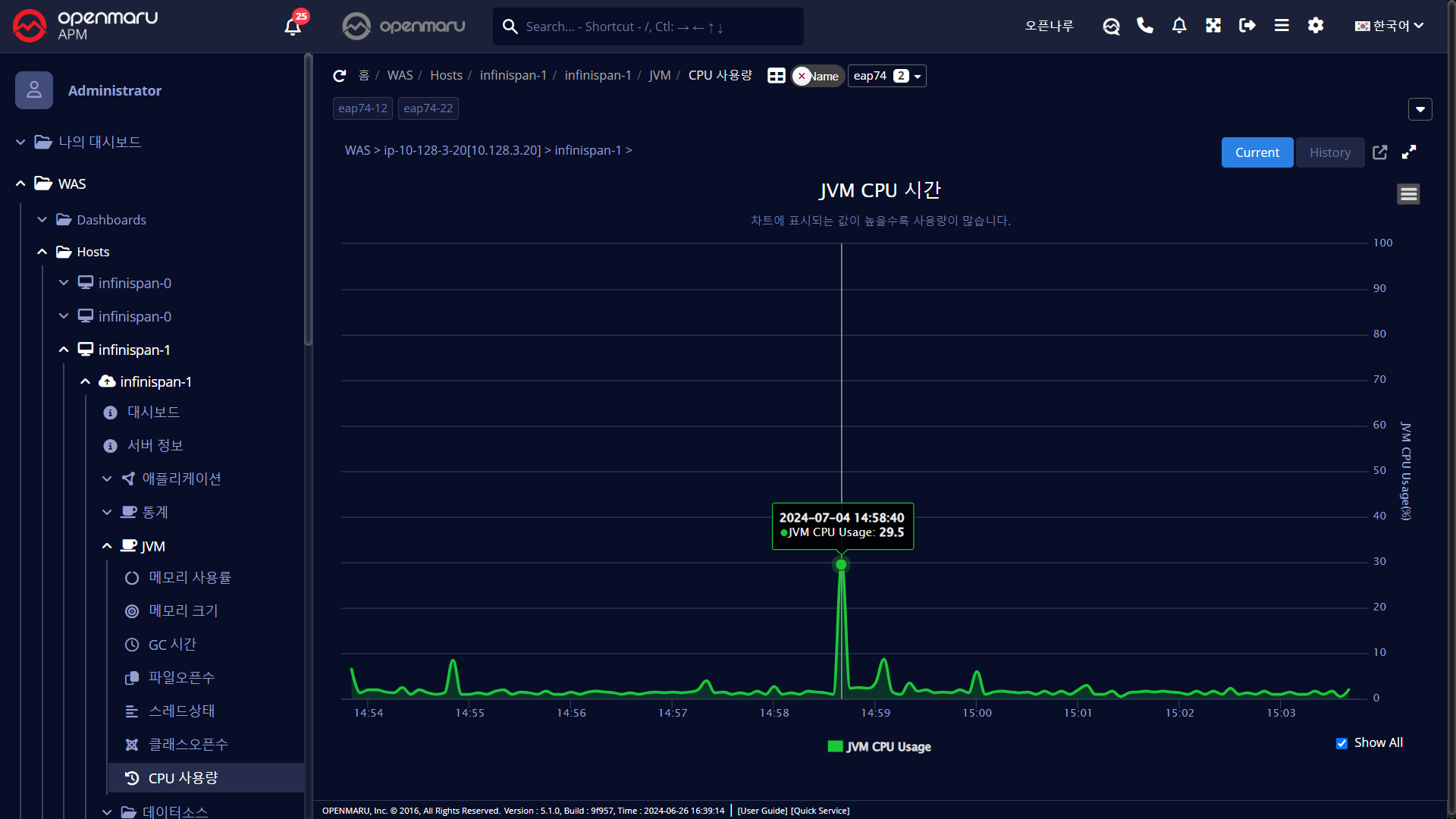
Task: Open the settings gear icon
Action: pos(1316,26)
